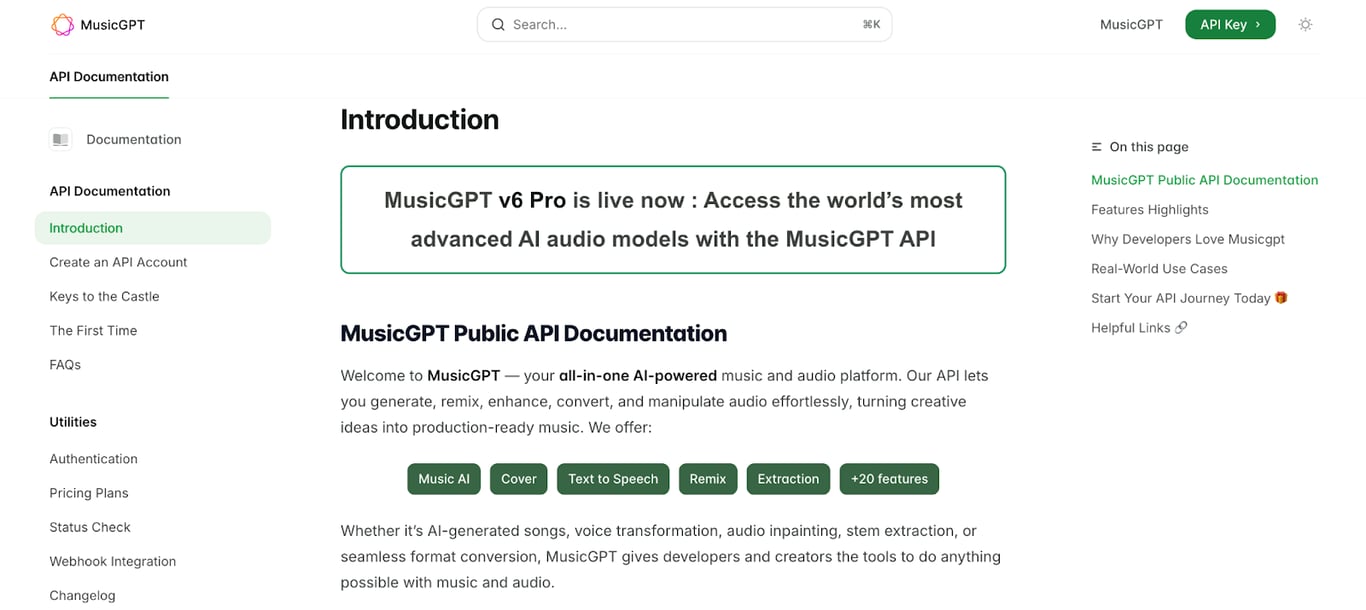1366x610 pixels.
Task: Select the MusicGPT nav menu item
Action: pos(1131,24)
